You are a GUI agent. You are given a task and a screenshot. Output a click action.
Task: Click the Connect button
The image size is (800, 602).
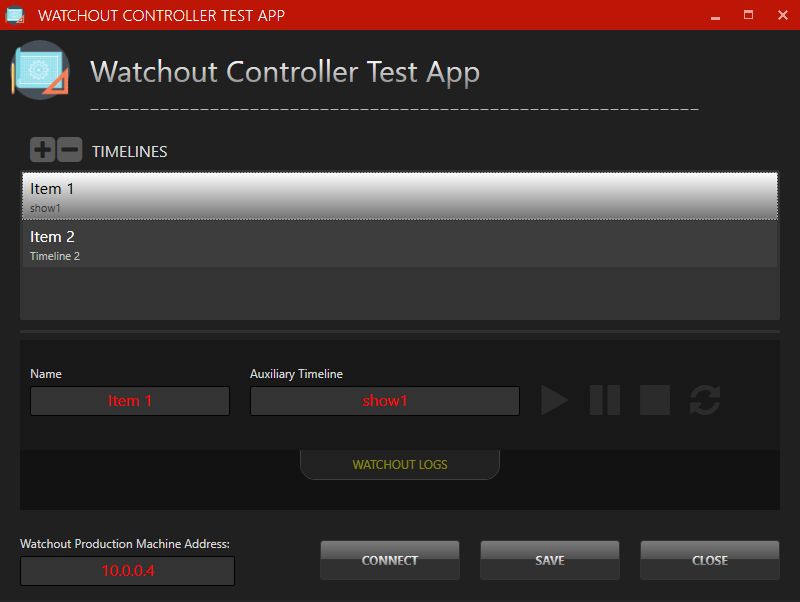(390, 560)
